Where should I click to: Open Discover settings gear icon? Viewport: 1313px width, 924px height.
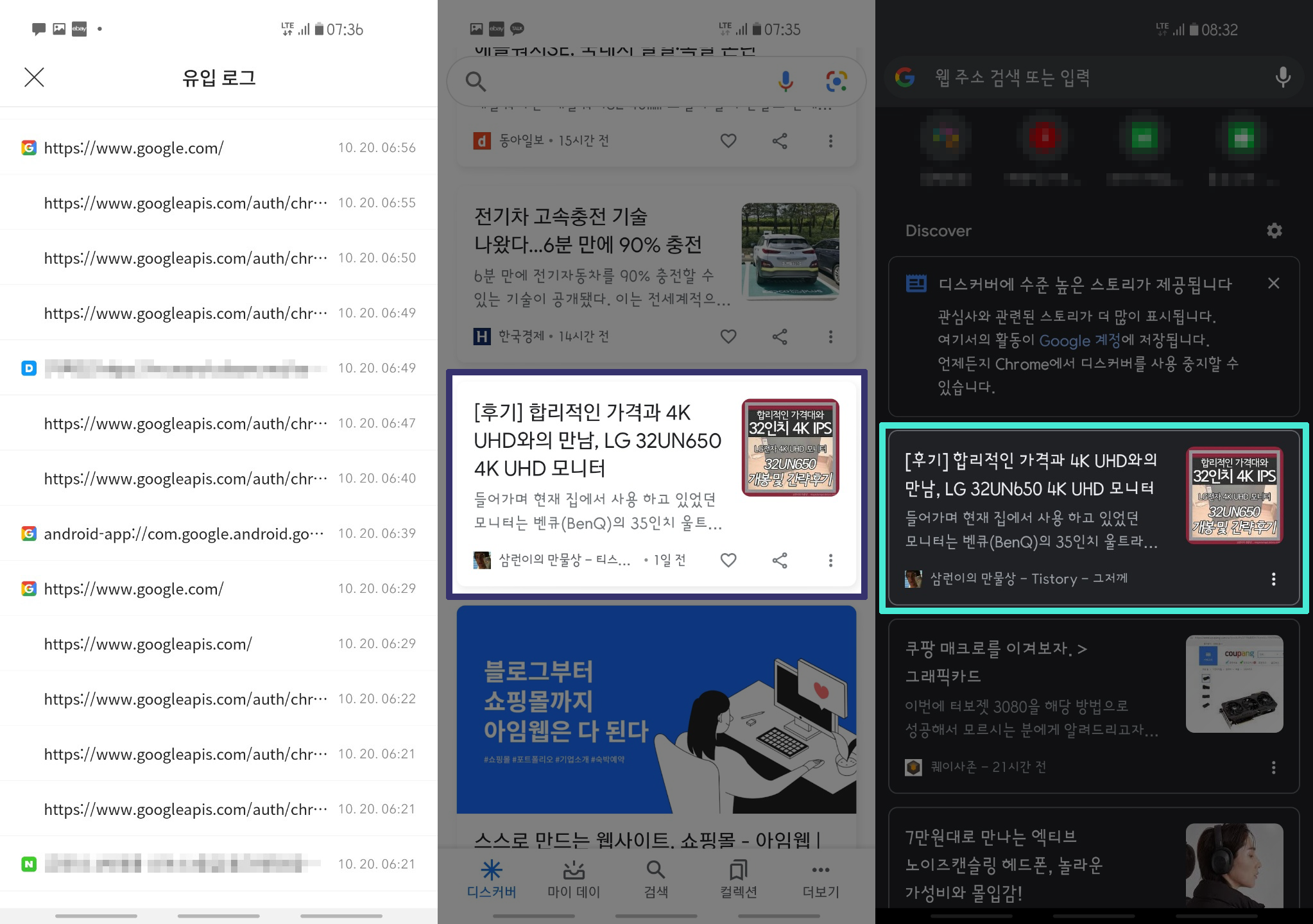click(1274, 231)
